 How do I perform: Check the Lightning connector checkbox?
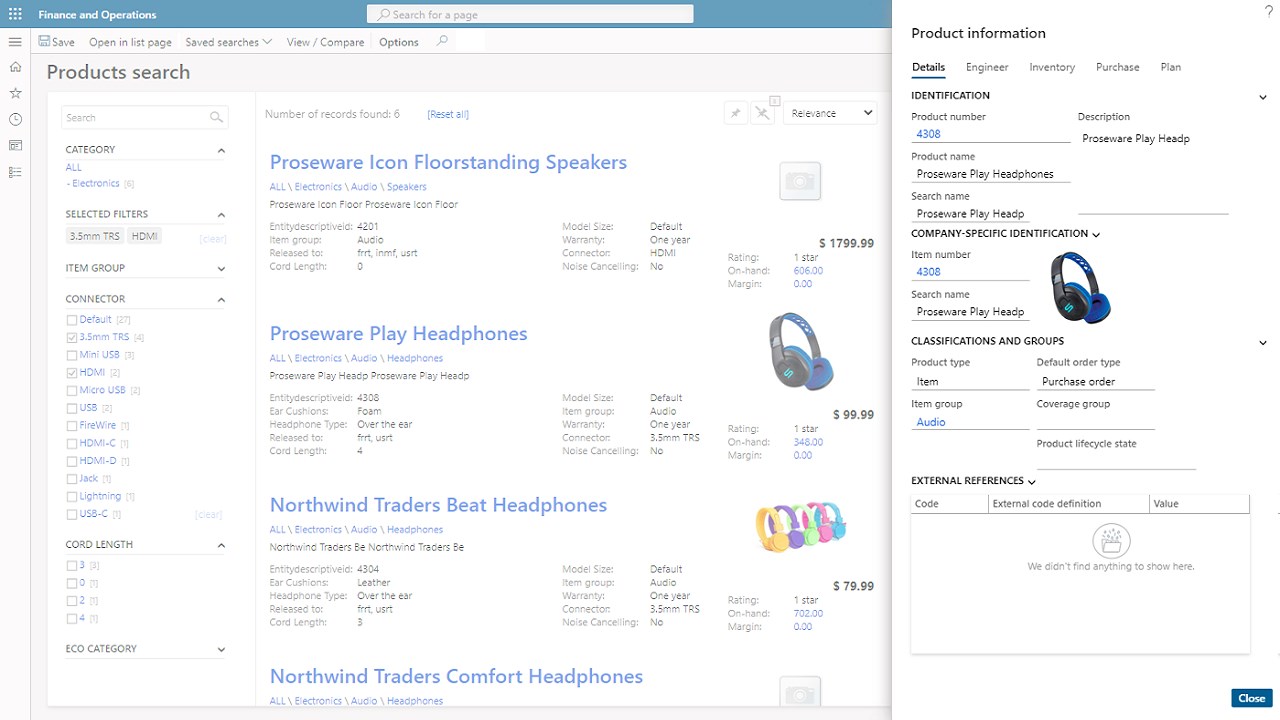(x=72, y=497)
